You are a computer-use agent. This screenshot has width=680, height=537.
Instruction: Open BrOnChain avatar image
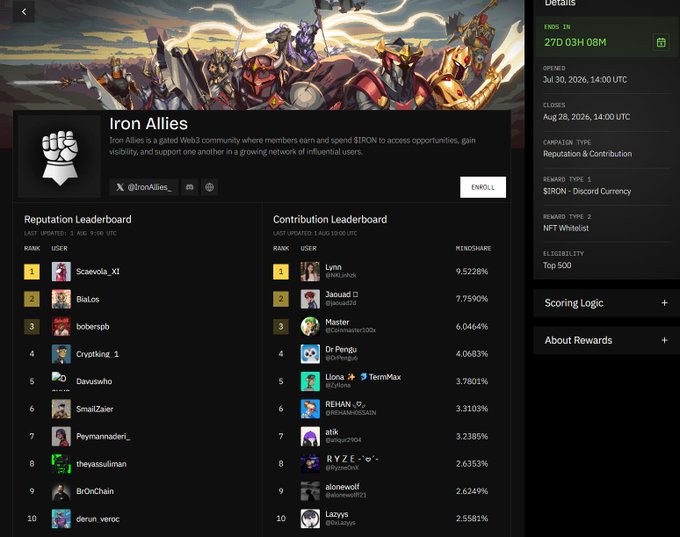tap(61, 491)
